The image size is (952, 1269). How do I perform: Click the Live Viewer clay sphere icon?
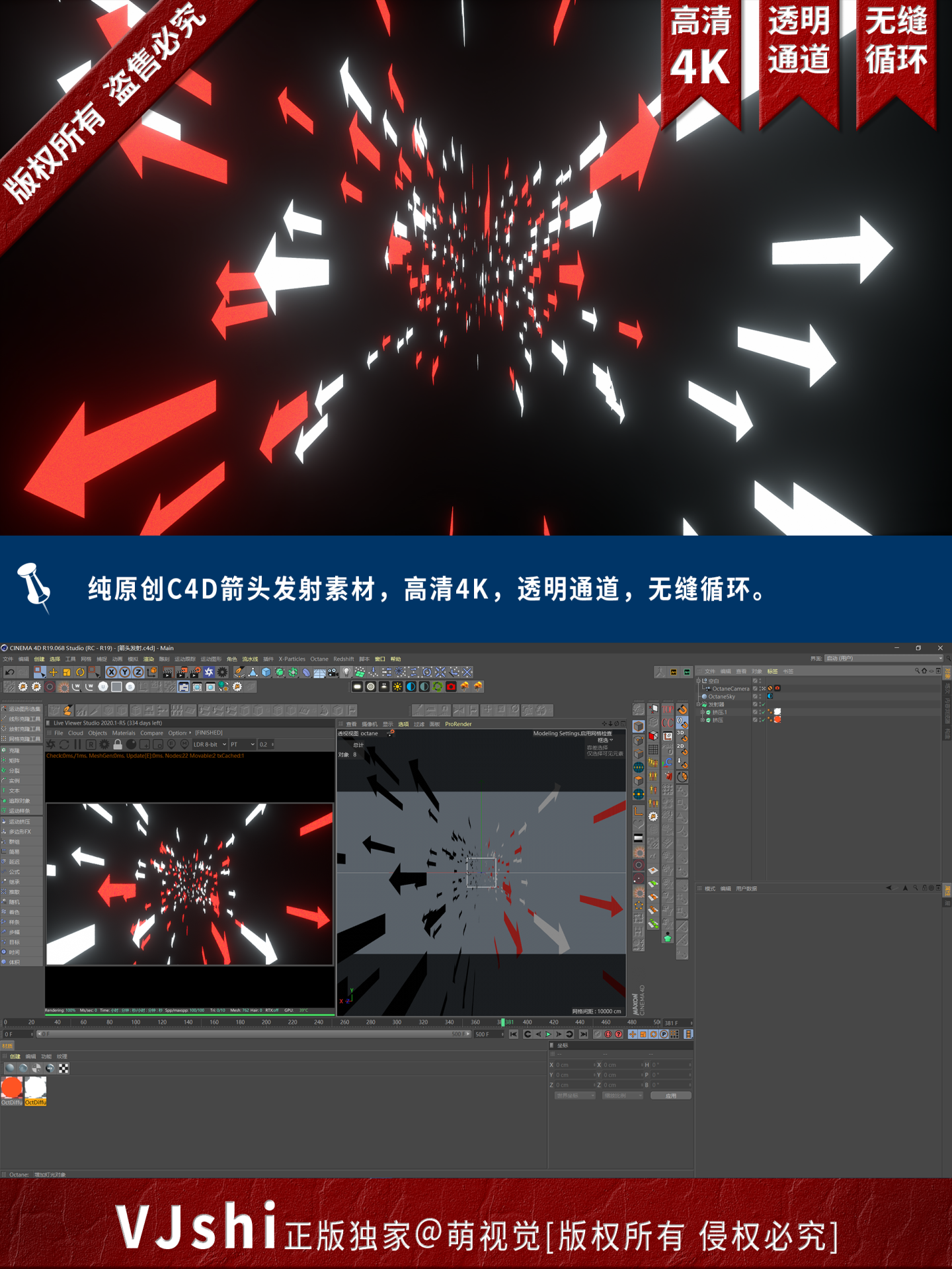(131, 745)
